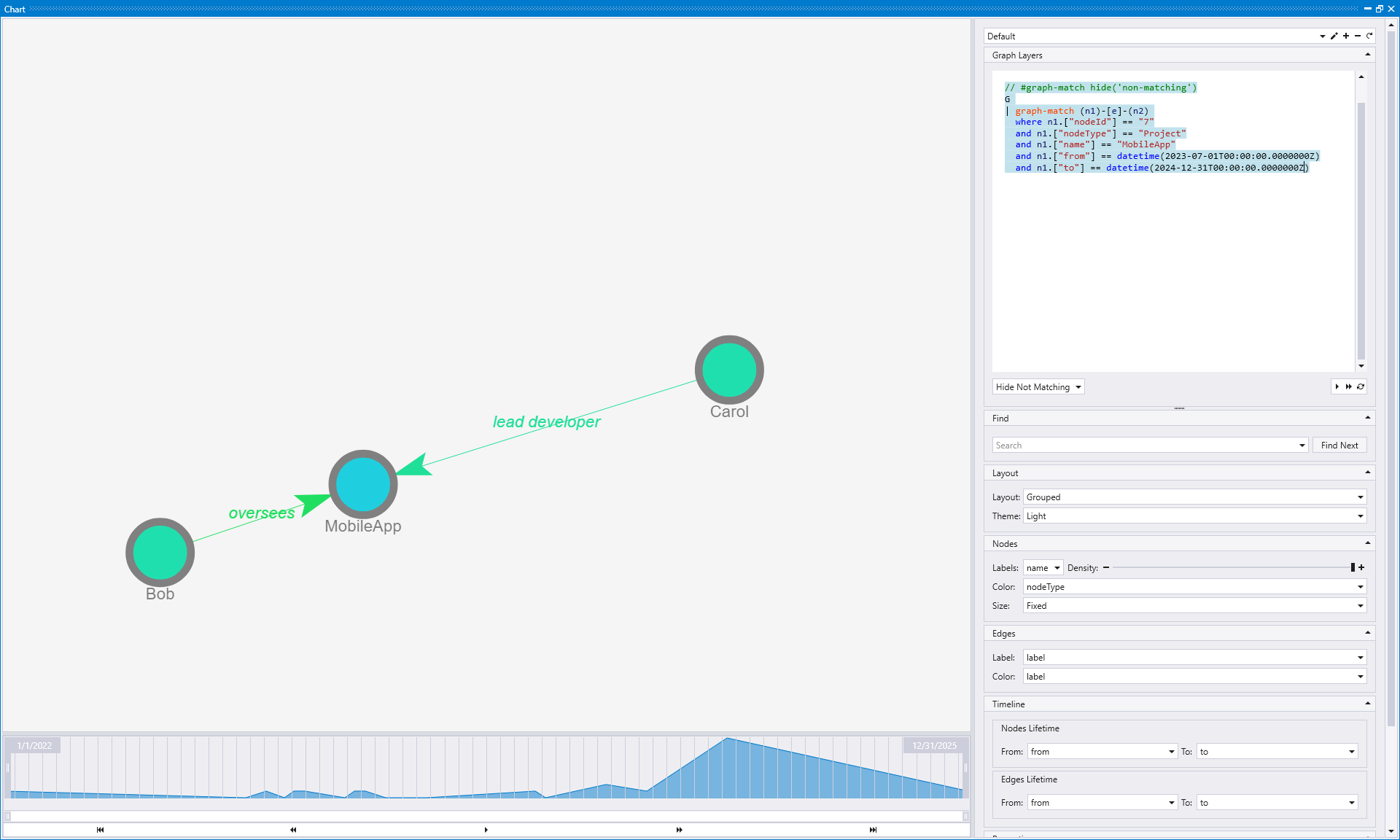Screen dimensions: 1400x840
Task: Add a new layout with the plus icon
Action: pos(1346,36)
